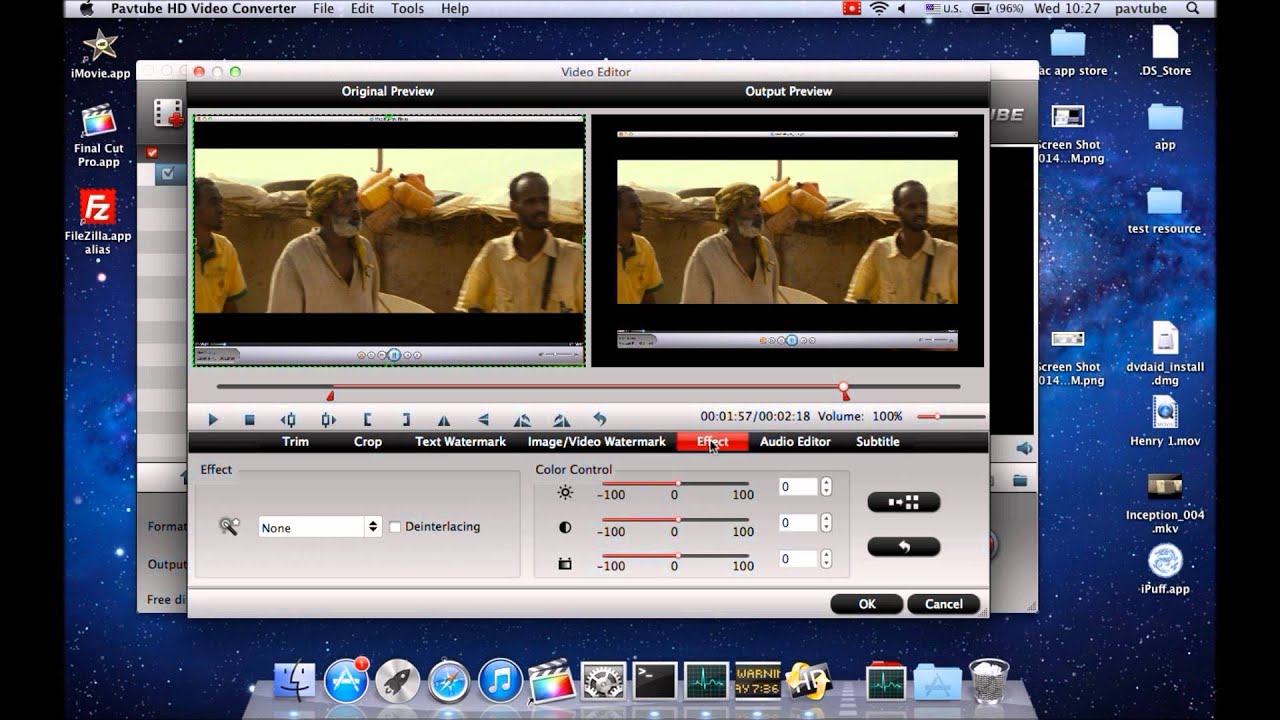Click the contrast value stepper arrows
Screen dimensions: 1280x720
[x=826, y=523]
